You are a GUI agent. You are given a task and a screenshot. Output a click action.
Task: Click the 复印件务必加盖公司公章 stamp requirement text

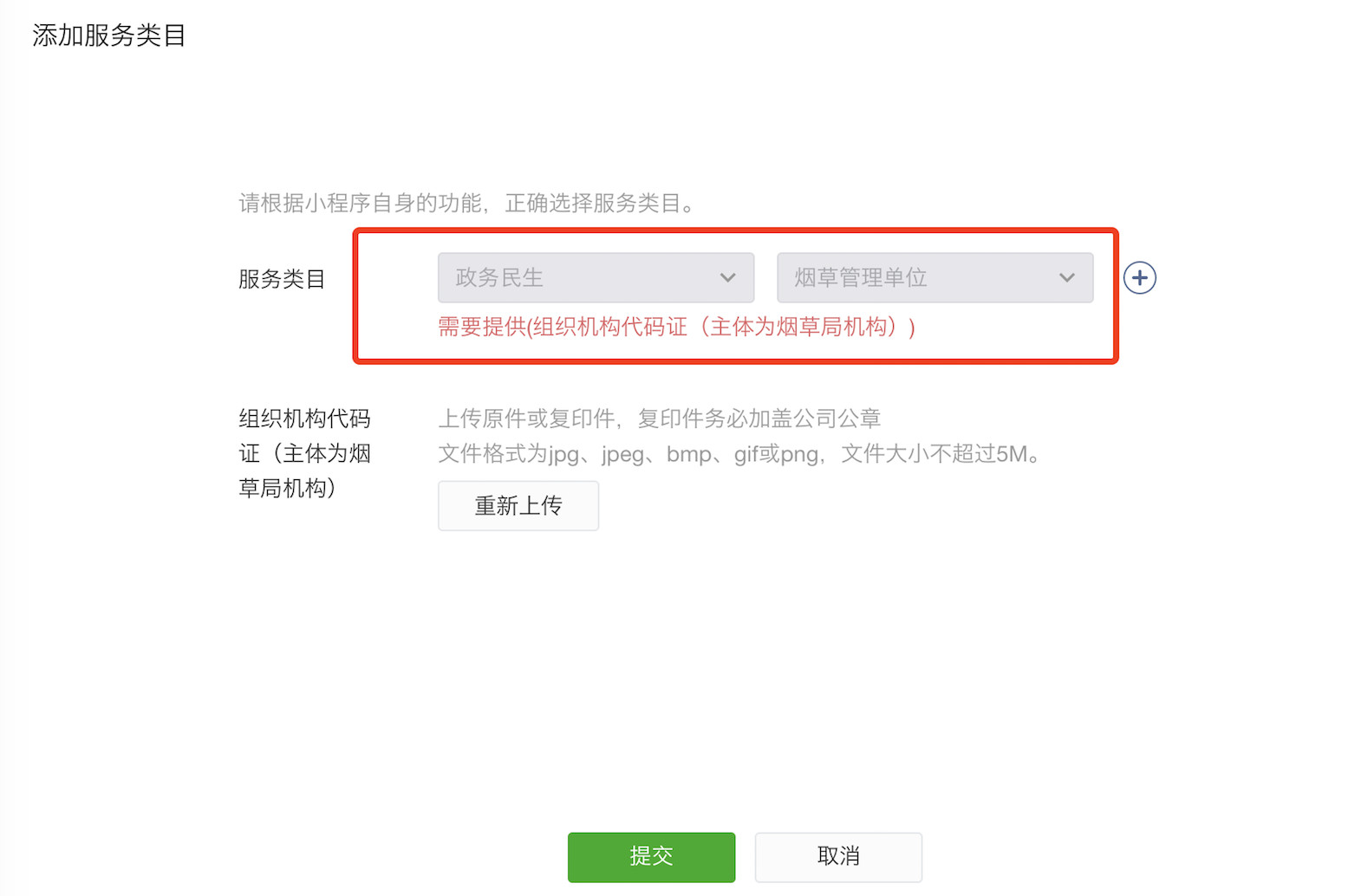(759, 419)
